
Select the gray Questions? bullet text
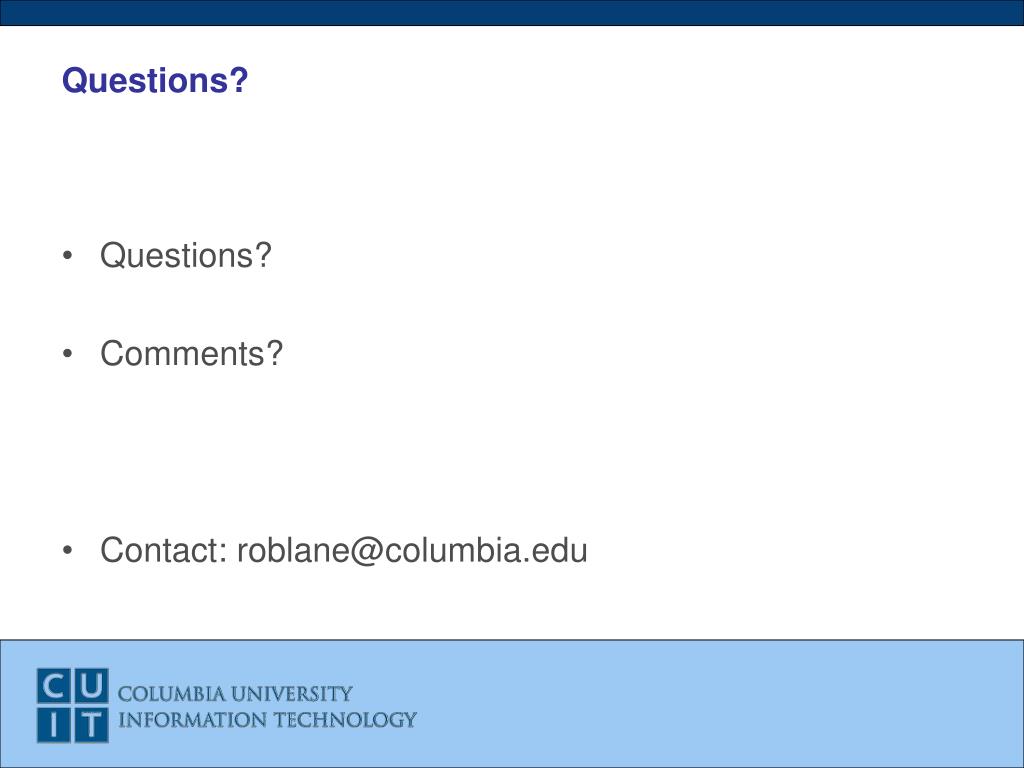point(185,255)
